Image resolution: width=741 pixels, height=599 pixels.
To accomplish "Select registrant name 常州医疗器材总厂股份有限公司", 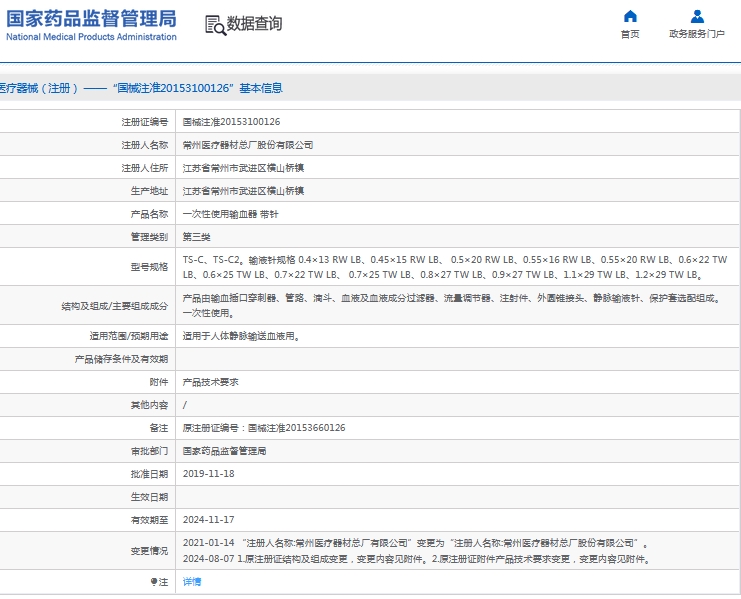I will click(x=248, y=145).
